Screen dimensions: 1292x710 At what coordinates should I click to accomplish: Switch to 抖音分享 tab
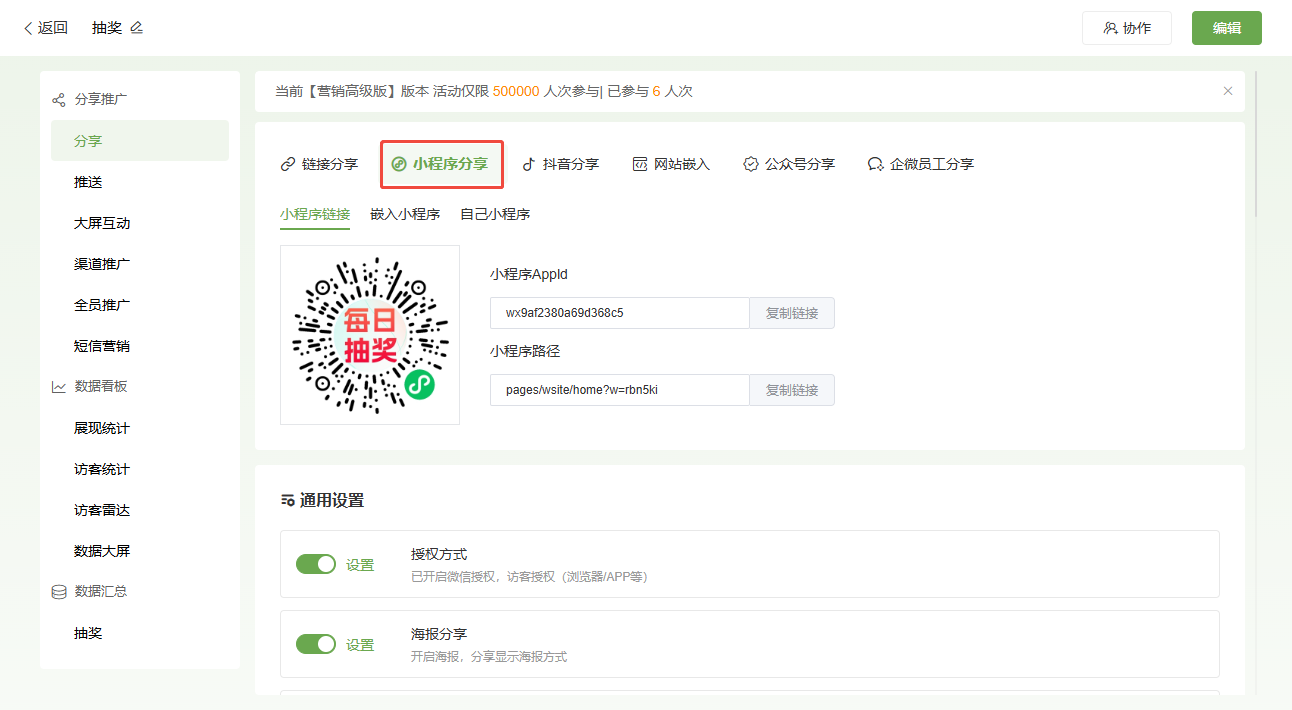pyautogui.click(x=560, y=164)
